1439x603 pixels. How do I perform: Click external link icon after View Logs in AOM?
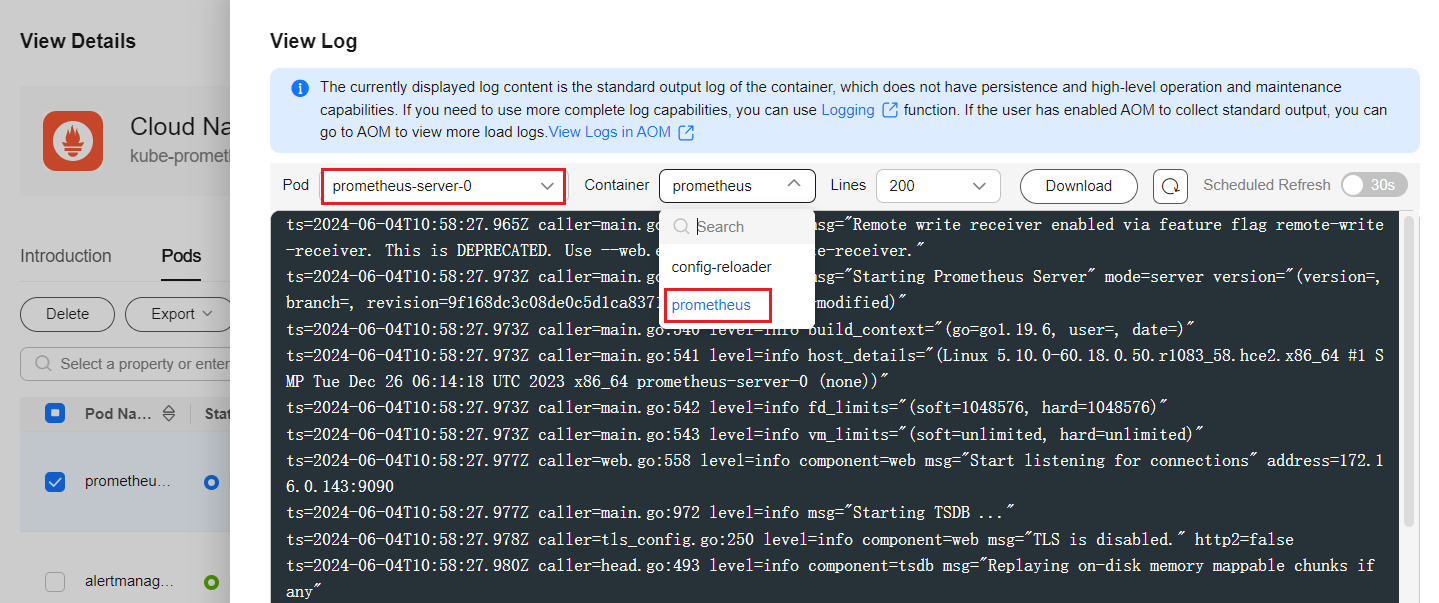click(686, 132)
